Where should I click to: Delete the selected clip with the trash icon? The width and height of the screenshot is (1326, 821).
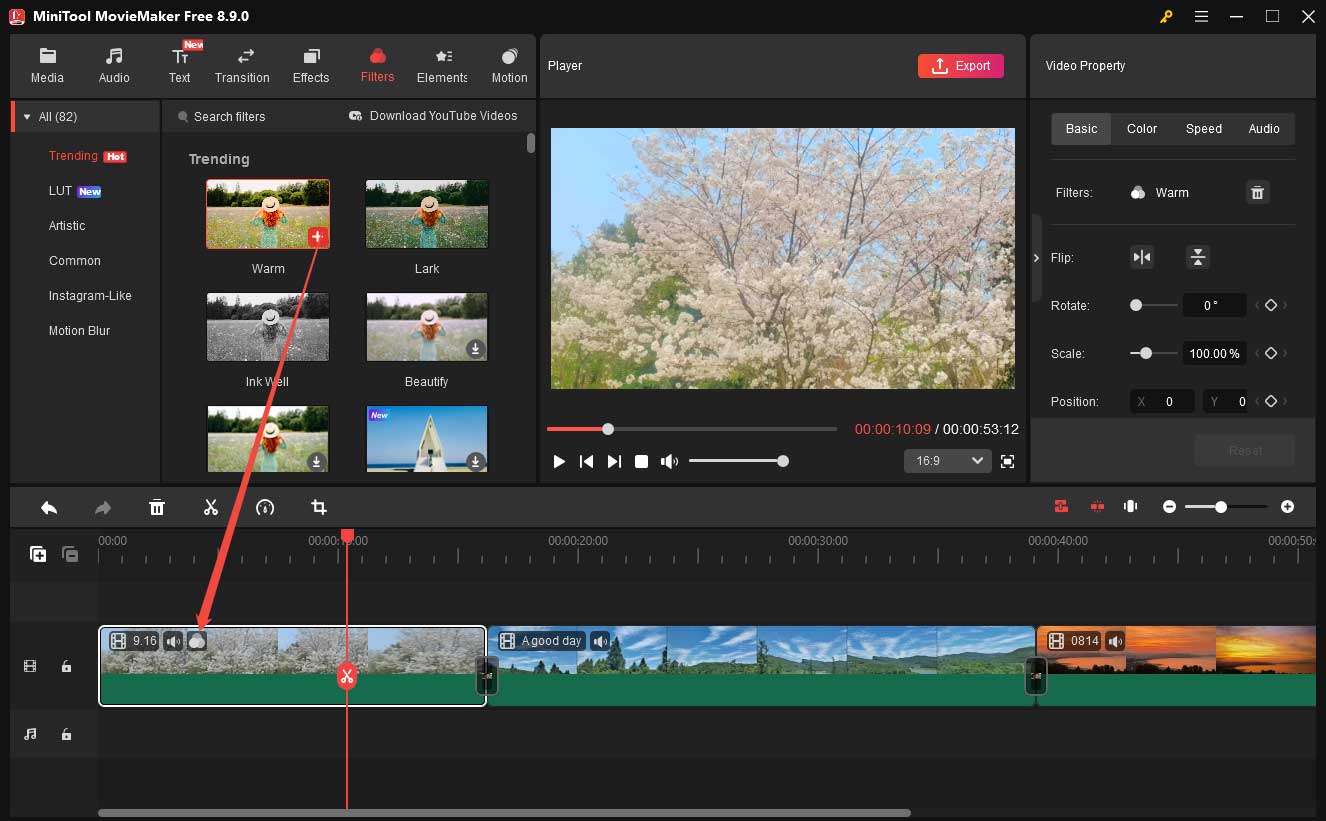coord(157,507)
